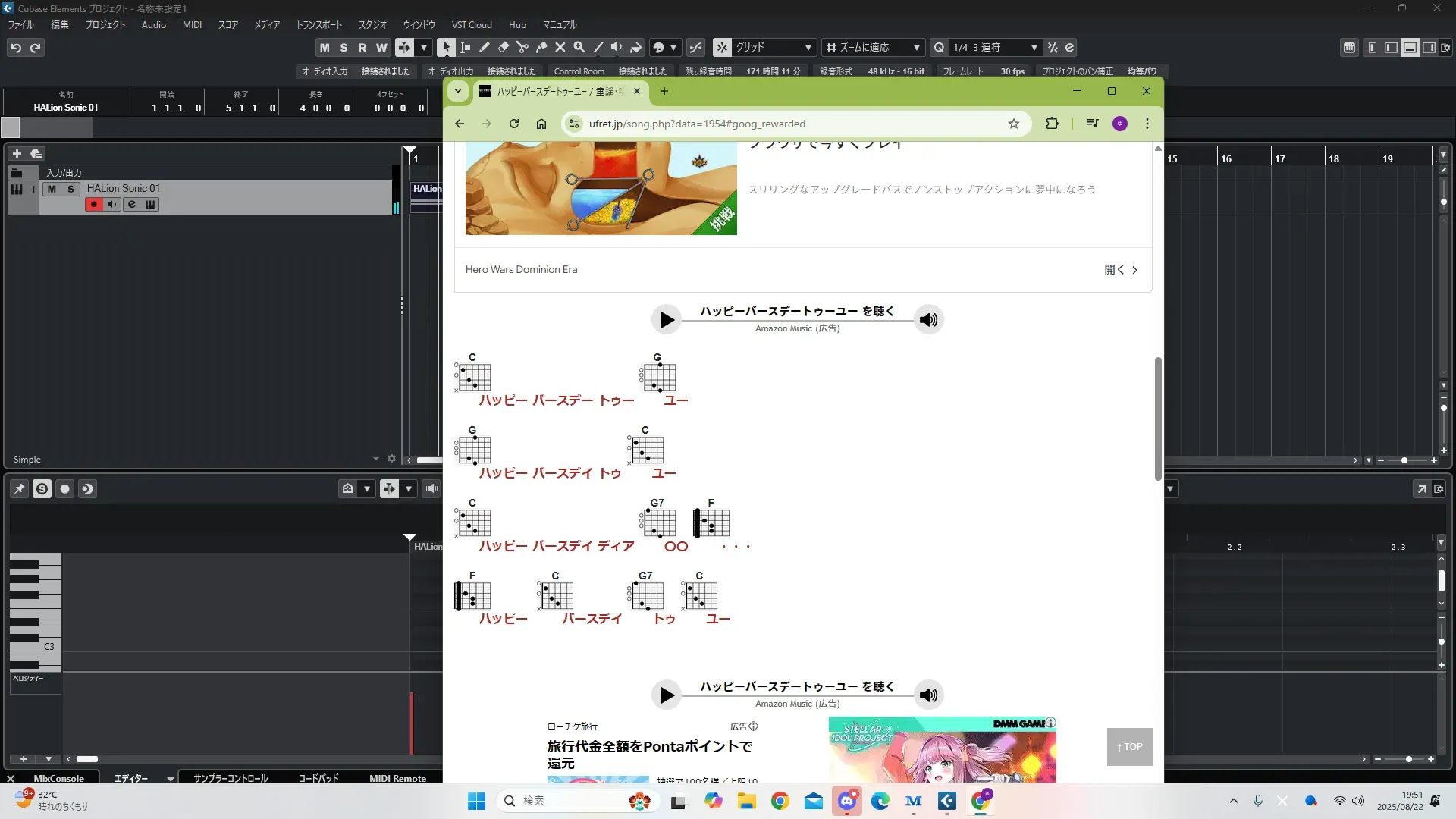The image size is (1456, 819).
Task: Open Chrome from the Windows taskbar
Action: [x=780, y=801]
